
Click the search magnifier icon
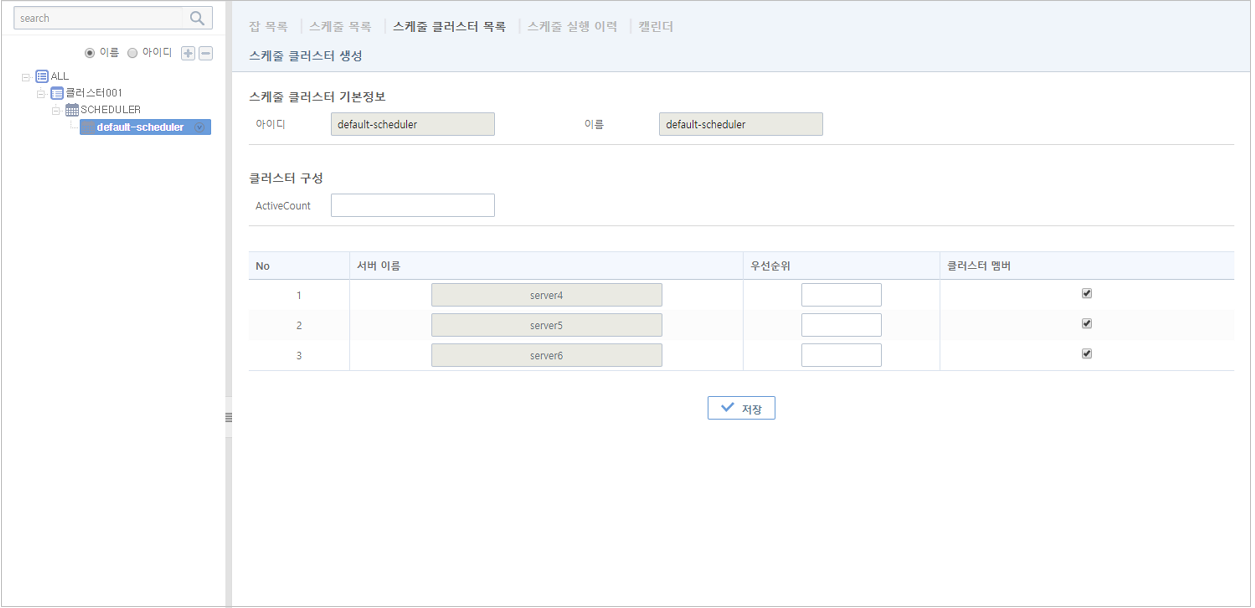(x=197, y=18)
